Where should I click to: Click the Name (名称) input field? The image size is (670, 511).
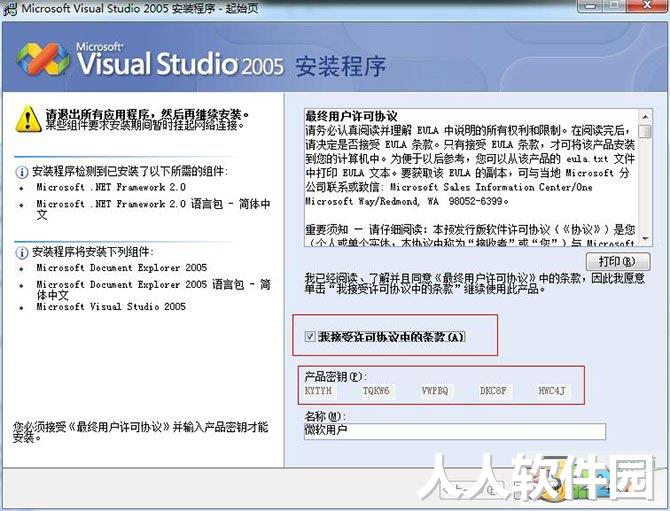(x=455, y=431)
